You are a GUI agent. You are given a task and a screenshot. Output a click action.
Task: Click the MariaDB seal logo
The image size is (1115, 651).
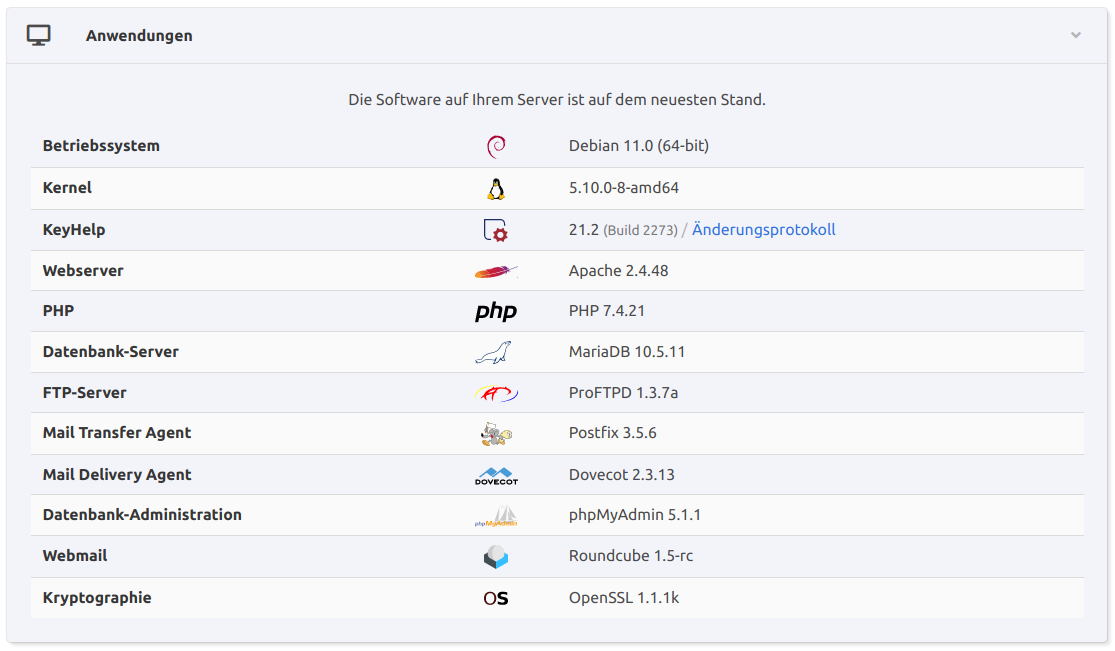pos(494,353)
